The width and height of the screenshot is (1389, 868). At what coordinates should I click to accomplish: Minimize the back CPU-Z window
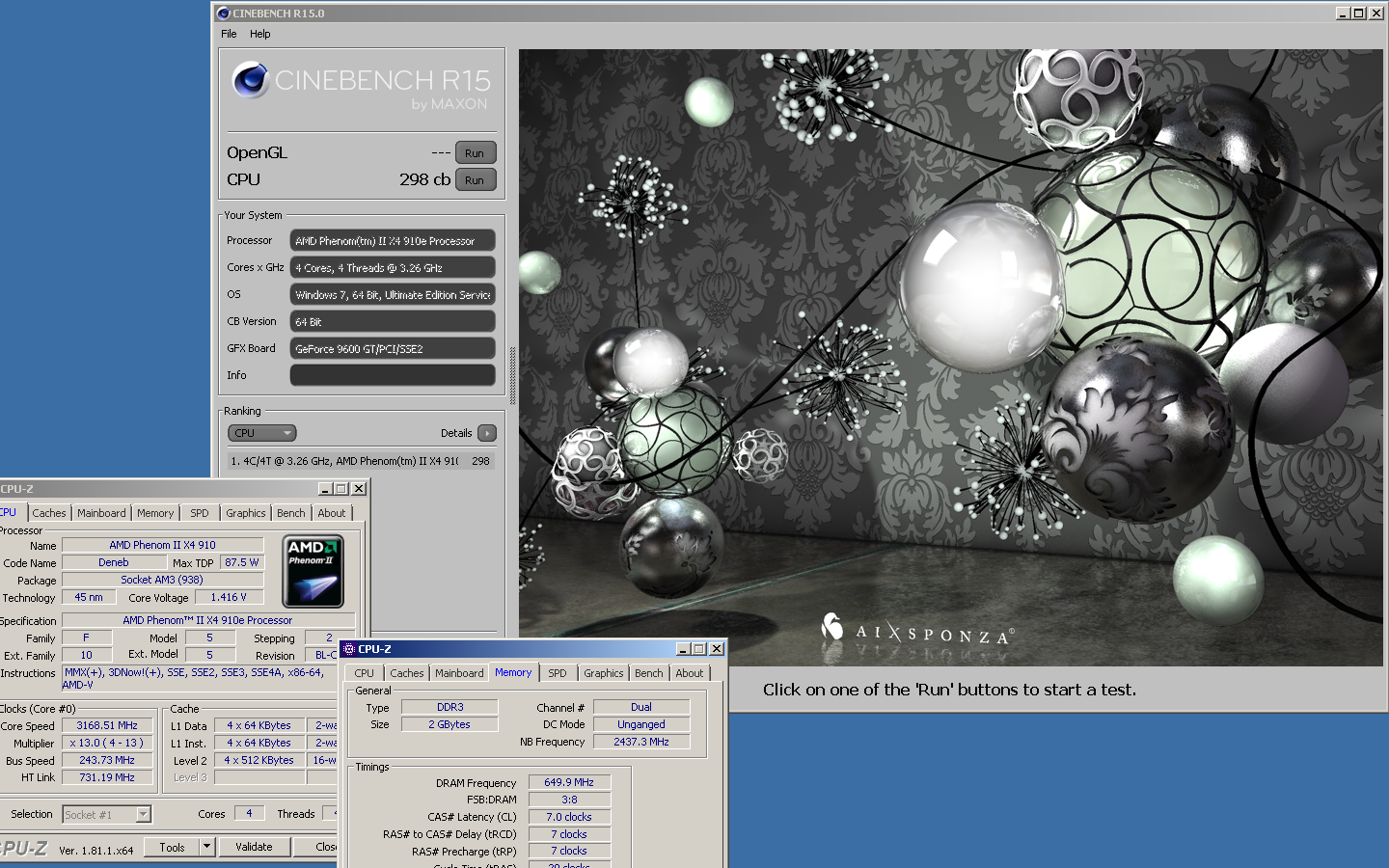pos(325,489)
